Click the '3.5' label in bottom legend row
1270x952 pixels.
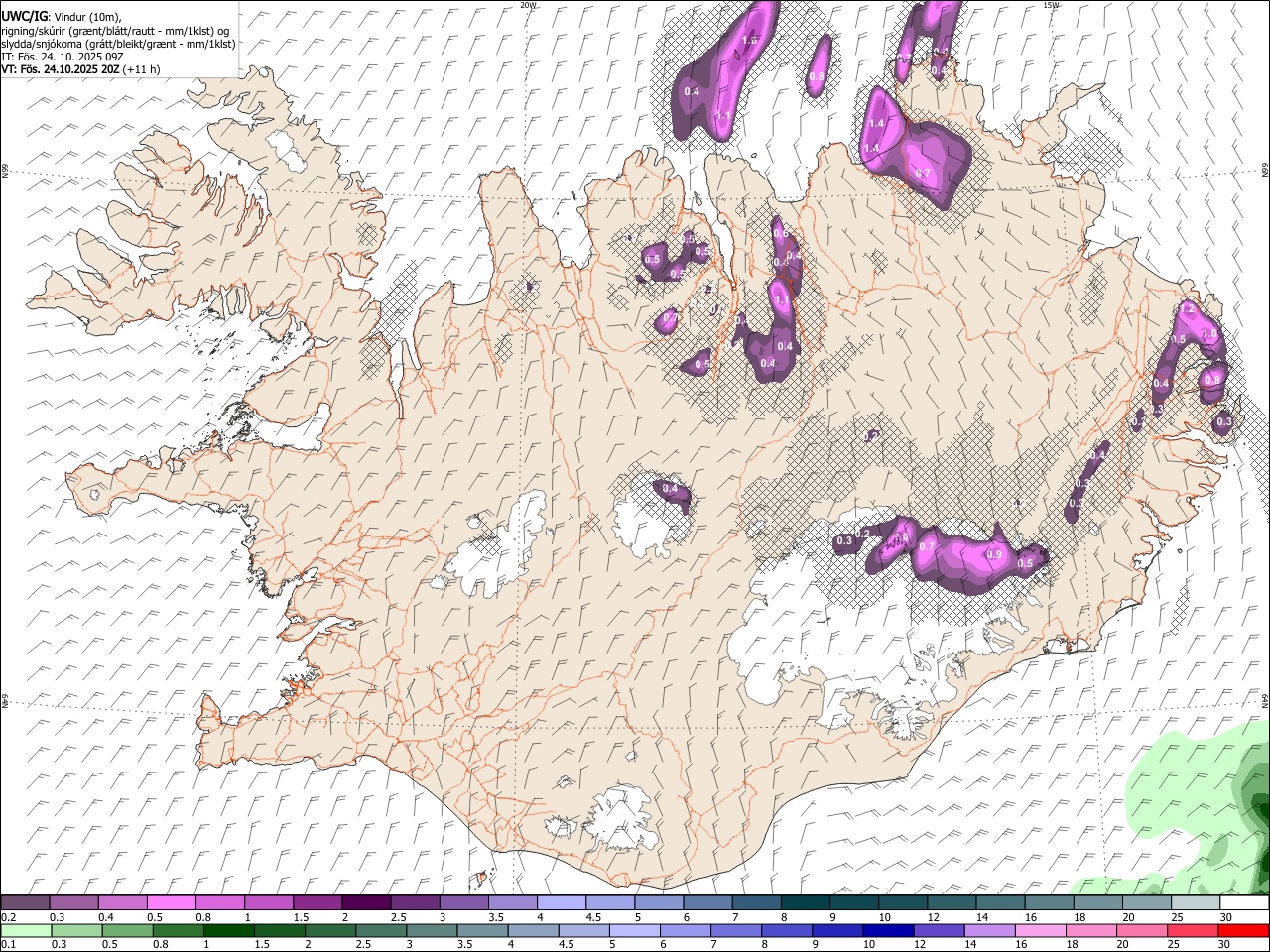pyautogui.click(x=465, y=944)
